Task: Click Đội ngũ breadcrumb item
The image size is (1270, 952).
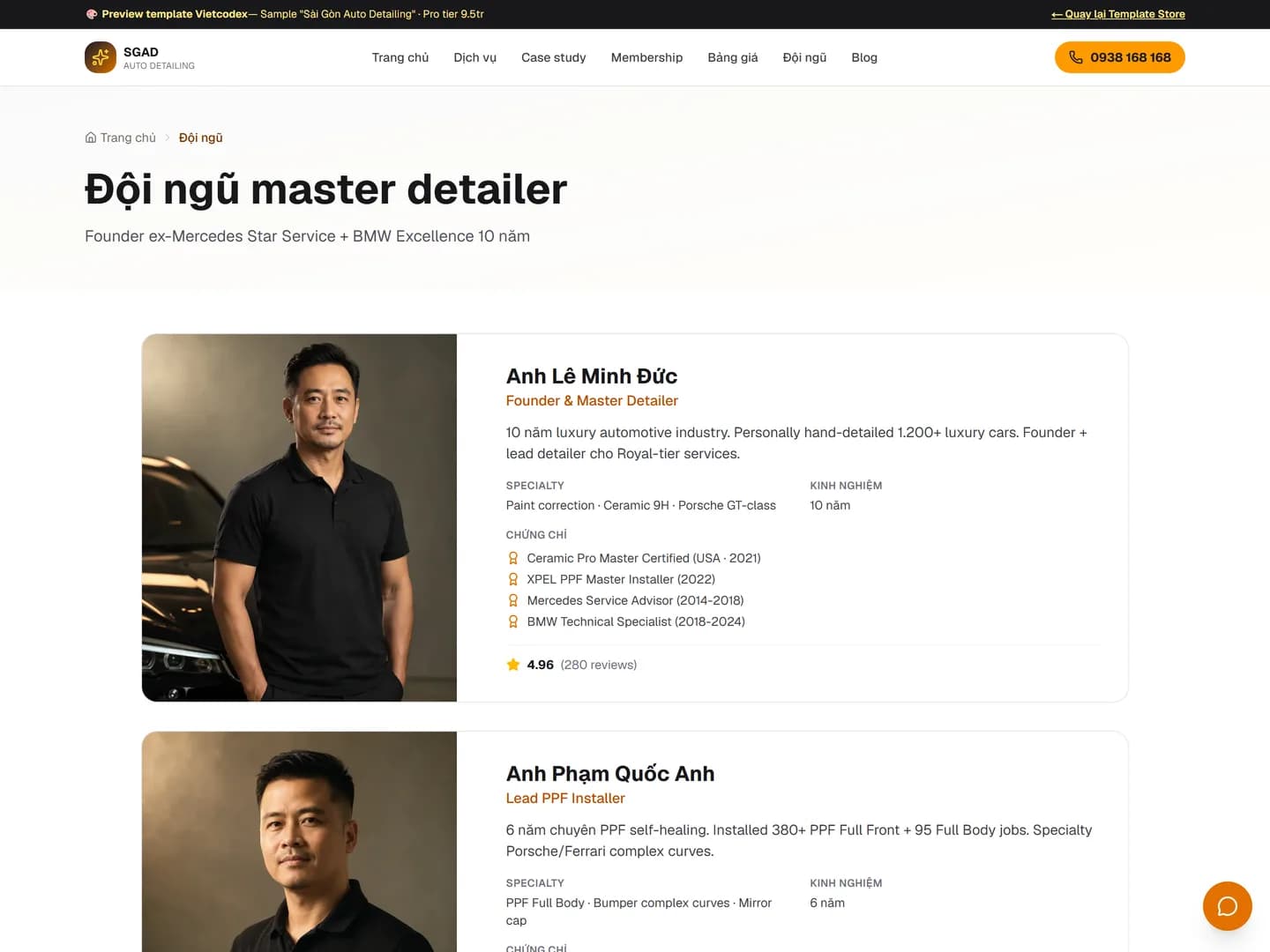Action: pos(201,138)
